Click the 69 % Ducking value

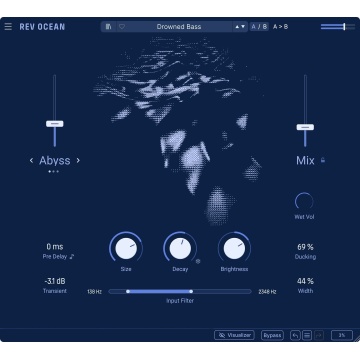[x=305, y=247]
